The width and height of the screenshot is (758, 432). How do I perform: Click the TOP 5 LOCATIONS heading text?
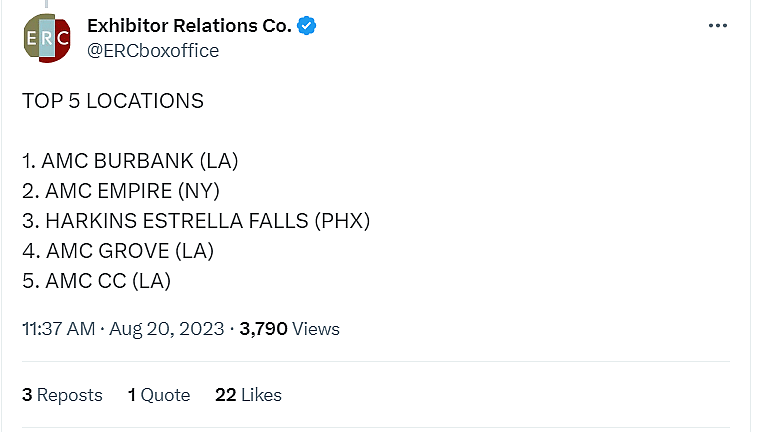click(113, 101)
